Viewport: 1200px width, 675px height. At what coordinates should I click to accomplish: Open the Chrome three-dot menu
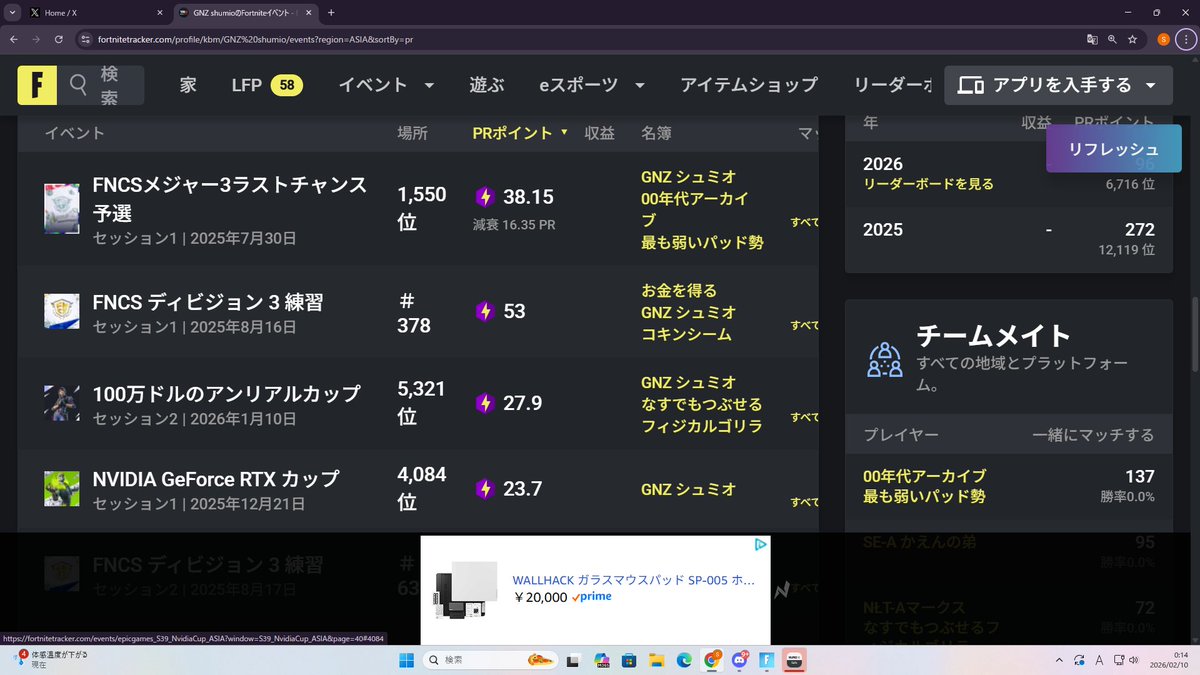point(1185,39)
